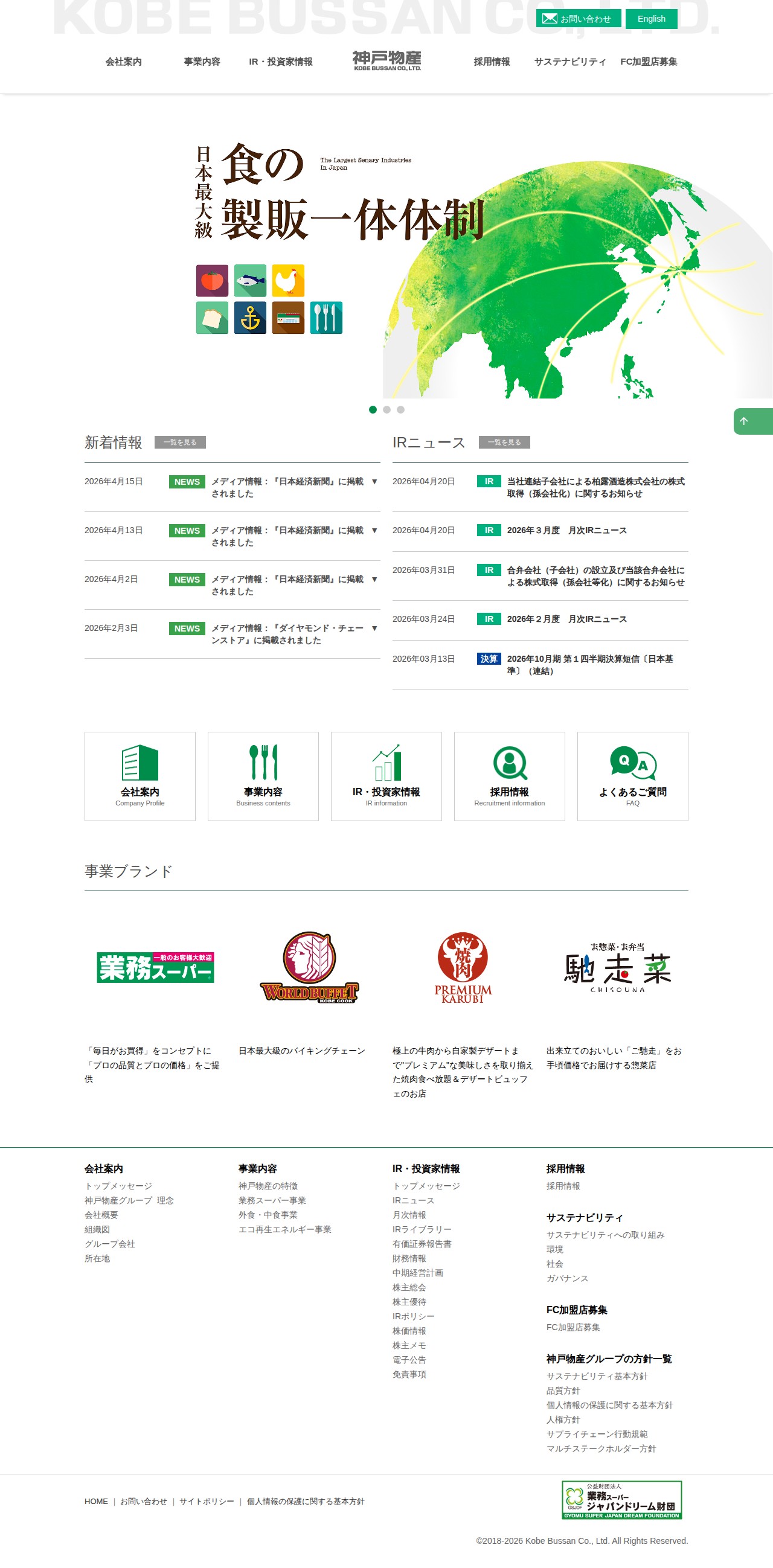Open サステナビリティ in top navigation
This screenshot has height=1568, width=773.
pos(569,62)
